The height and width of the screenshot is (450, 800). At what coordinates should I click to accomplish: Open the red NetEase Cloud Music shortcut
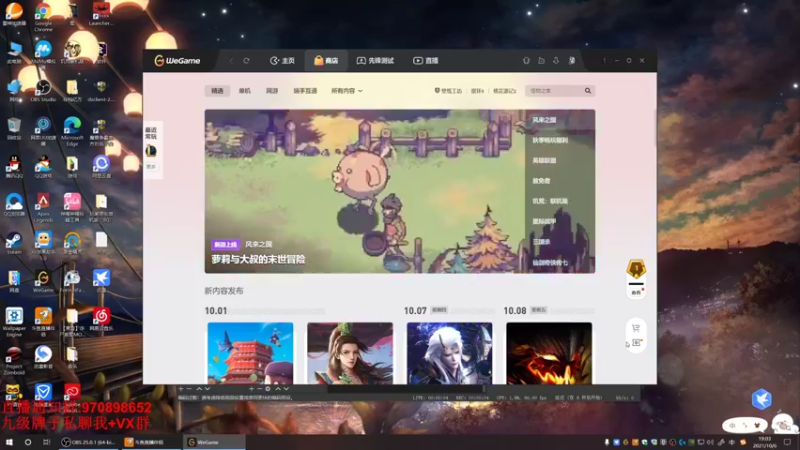point(101,319)
